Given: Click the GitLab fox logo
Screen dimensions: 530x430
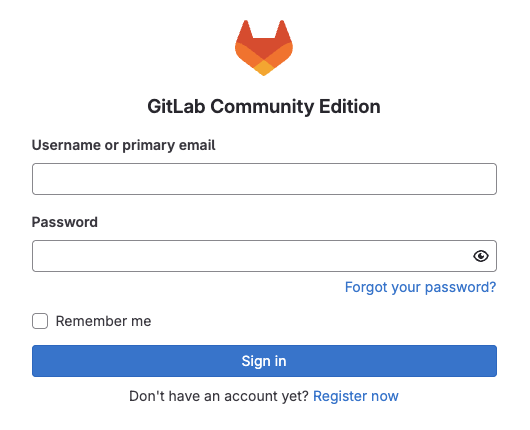Looking at the screenshot, I should pyautogui.click(x=264, y=48).
